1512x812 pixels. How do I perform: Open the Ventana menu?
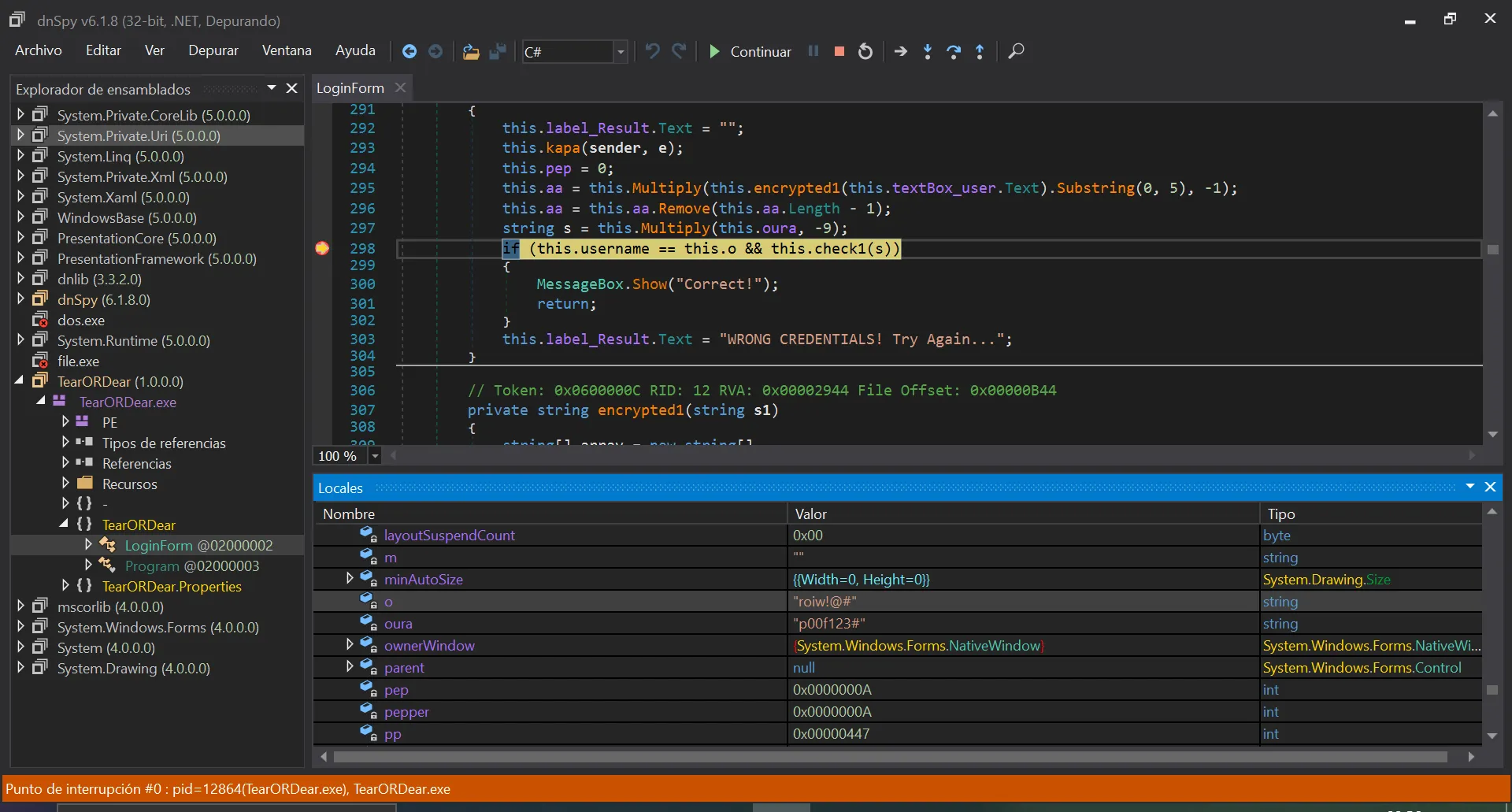tap(287, 50)
